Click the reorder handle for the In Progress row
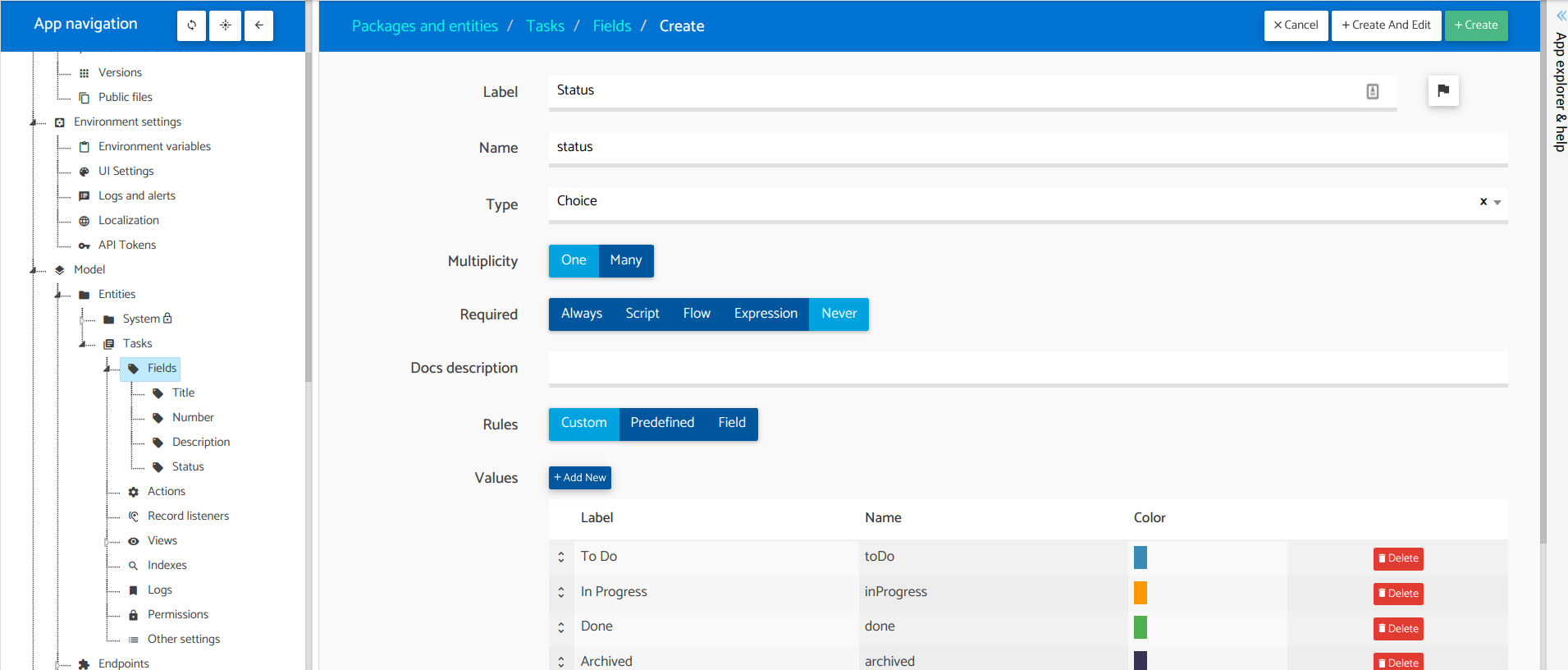 tap(561, 592)
